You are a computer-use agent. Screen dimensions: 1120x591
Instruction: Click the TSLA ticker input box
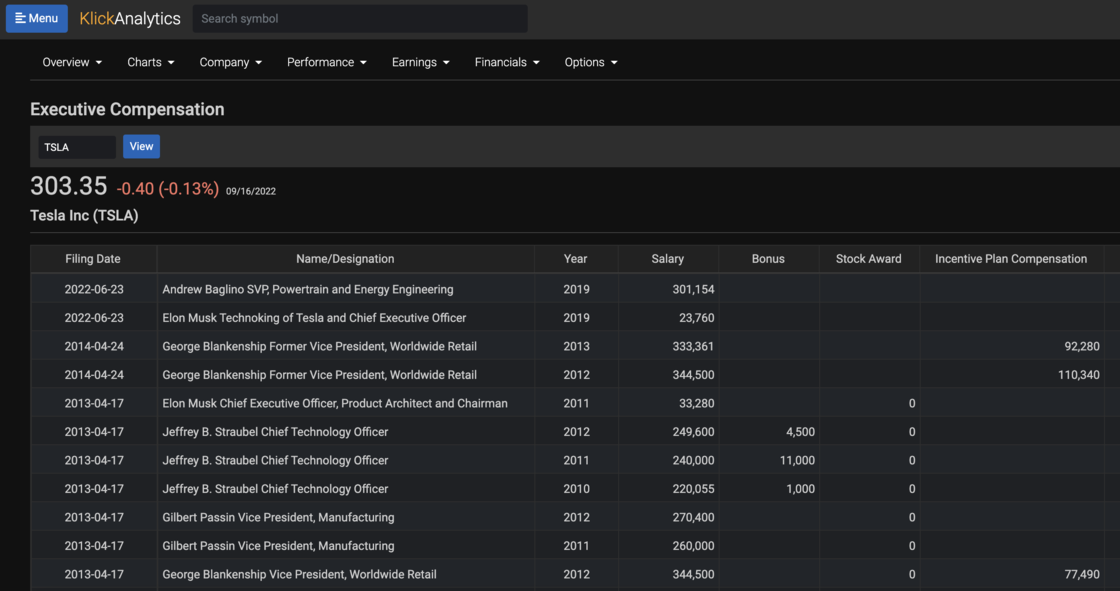tap(76, 147)
